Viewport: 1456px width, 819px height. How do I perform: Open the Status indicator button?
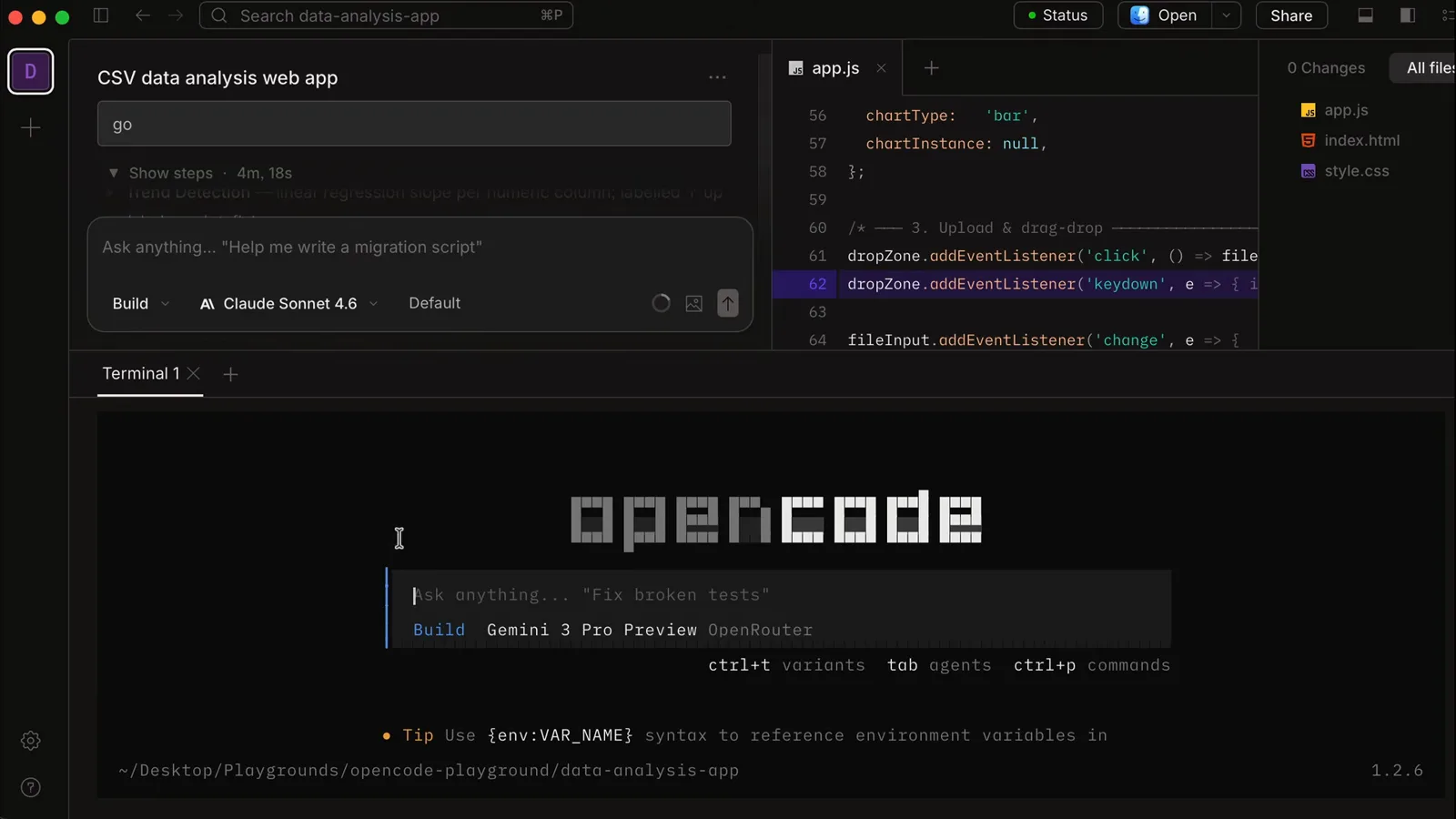(x=1057, y=15)
